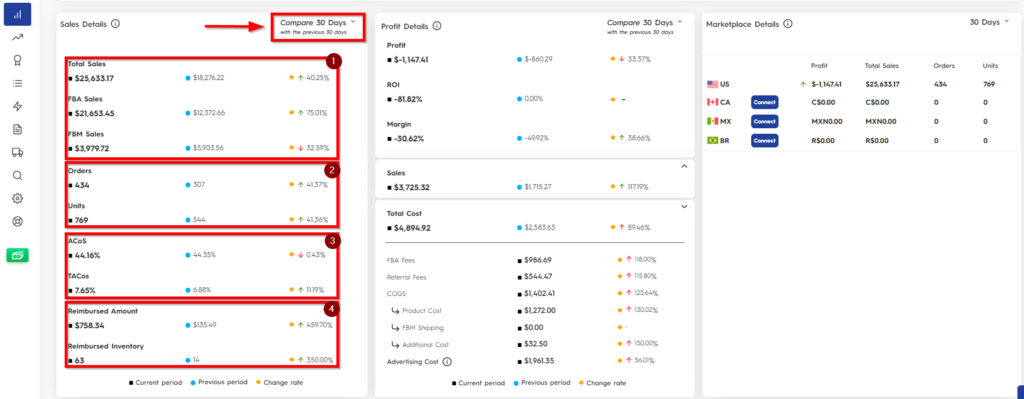
Task: Click the ROI value -81.82%
Action: pyautogui.click(x=408, y=99)
